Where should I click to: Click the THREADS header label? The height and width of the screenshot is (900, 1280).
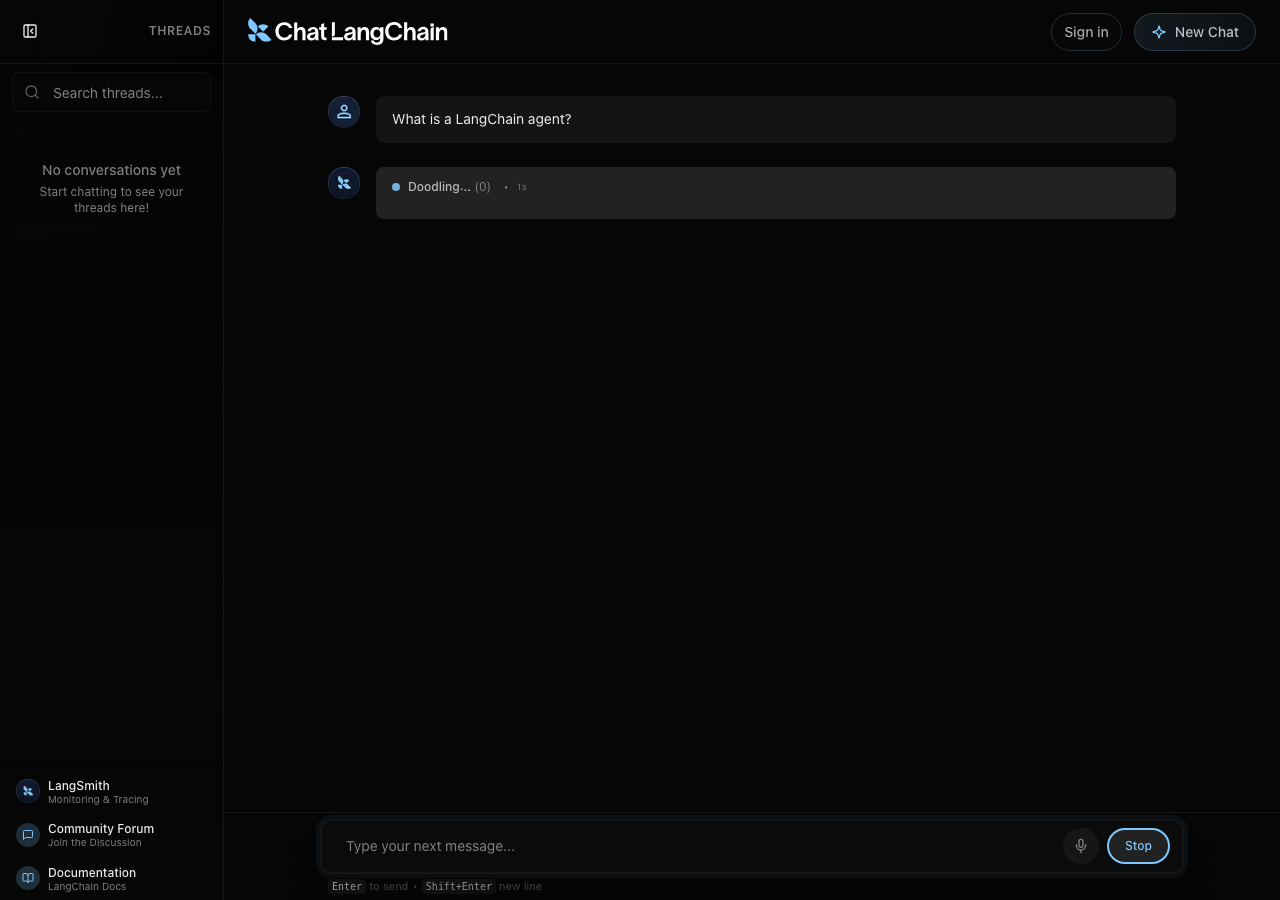tap(180, 31)
